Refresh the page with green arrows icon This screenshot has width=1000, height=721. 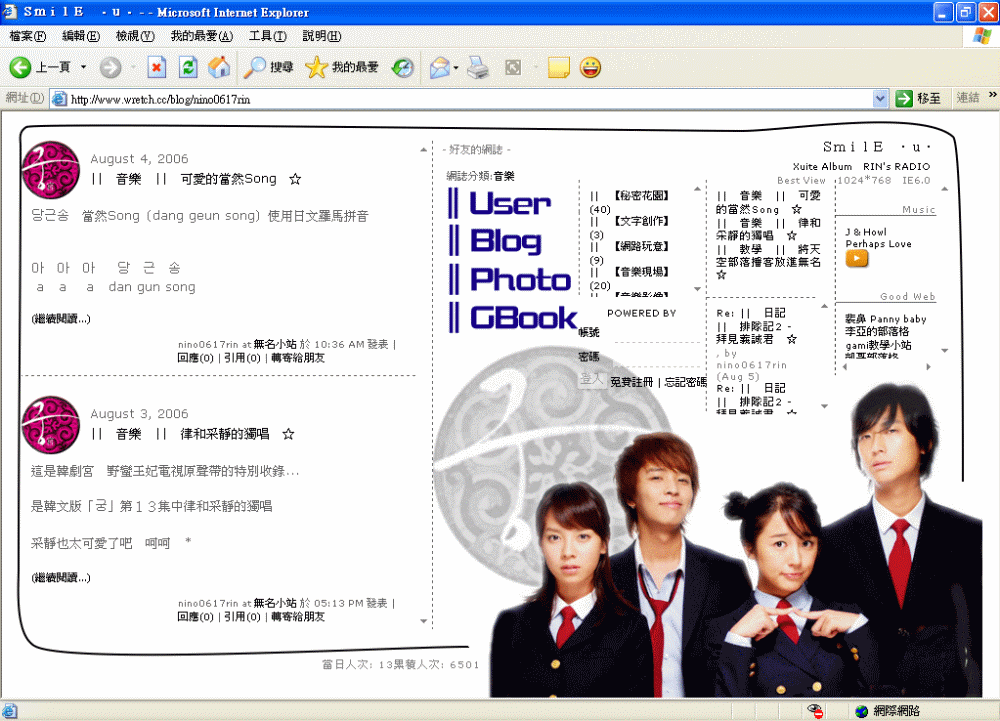(x=188, y=67)
